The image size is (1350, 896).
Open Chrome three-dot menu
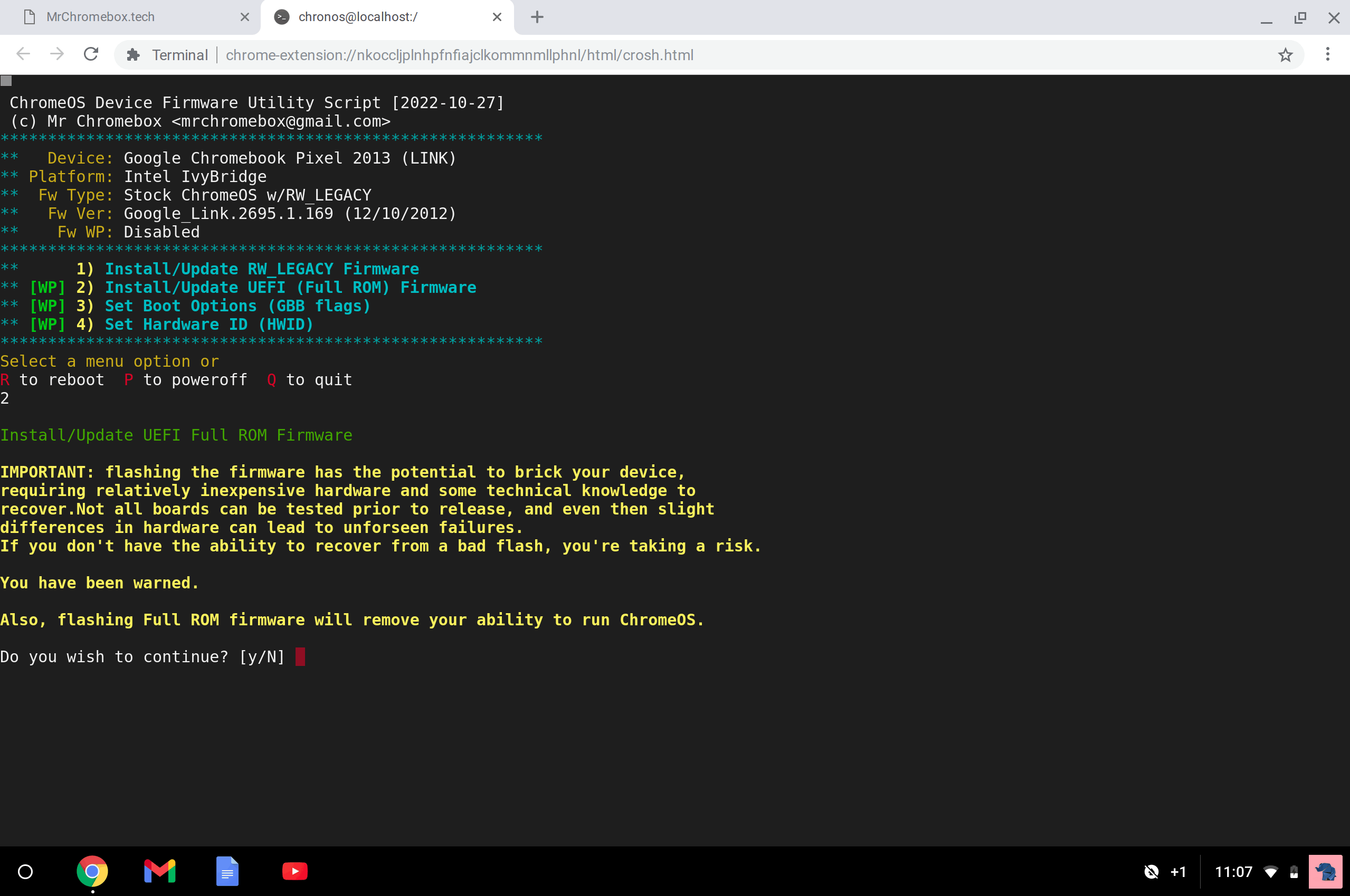pyautogui.click(x=1328, y=54)
